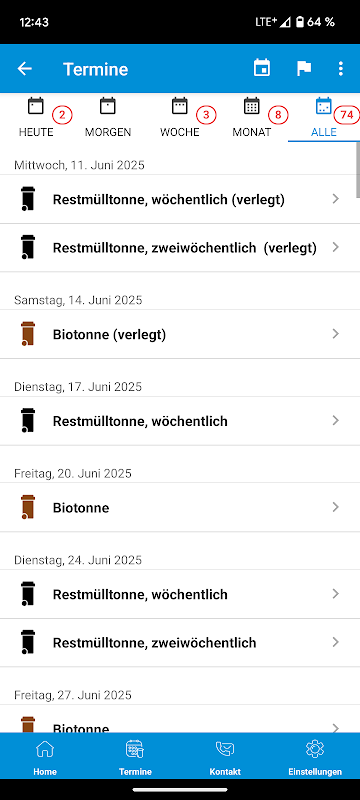
Task: Select the MONAT tab
Action: (x=251, y=118)
